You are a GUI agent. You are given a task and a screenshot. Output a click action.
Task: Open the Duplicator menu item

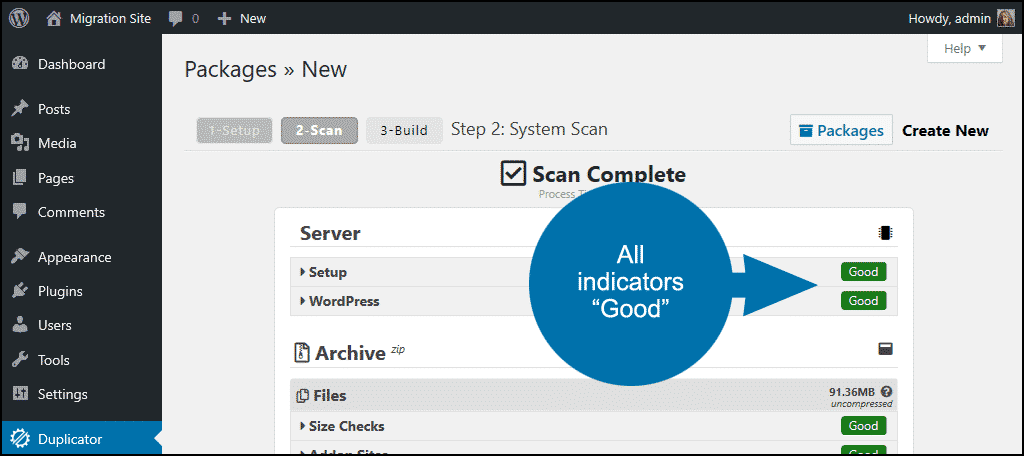81,439
